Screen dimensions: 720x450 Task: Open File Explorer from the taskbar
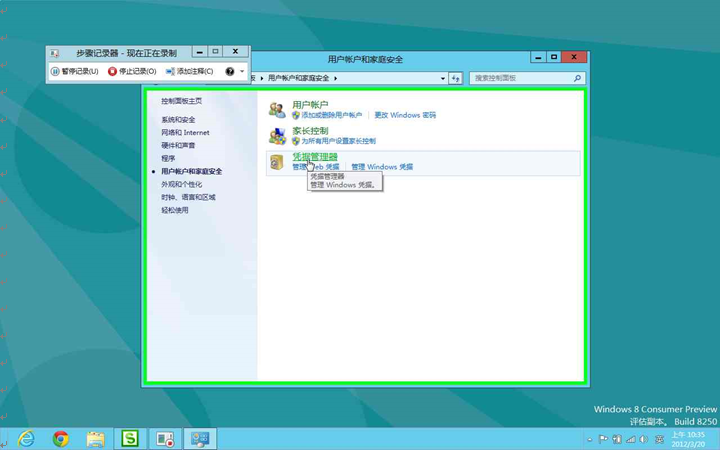[x=95, y=439]
